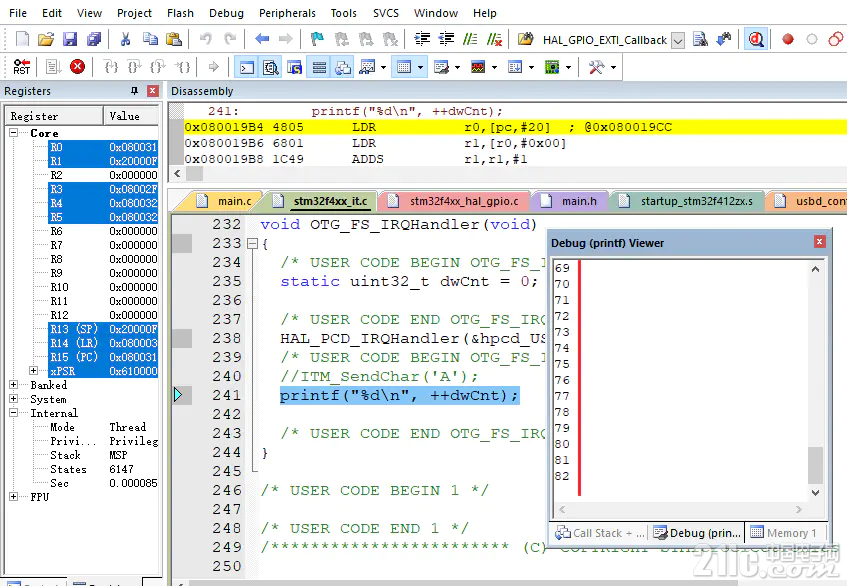Click the Paste clipboard icon
Viewport: 847px width, 586px height.
click(173, 39)
